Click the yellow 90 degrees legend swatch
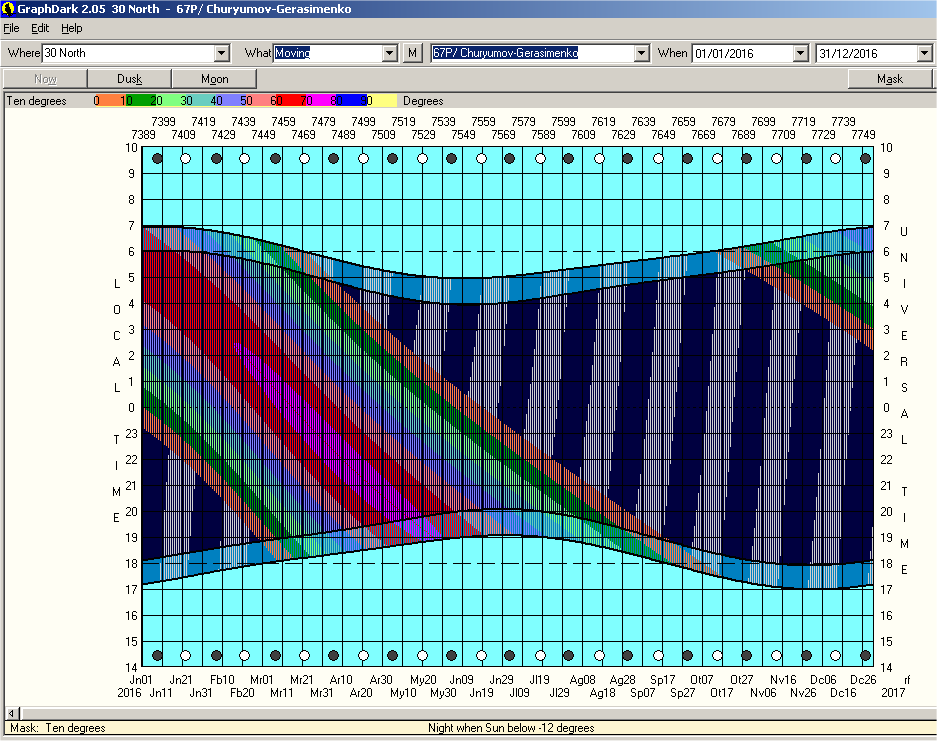This screenshot has width=937, height=741. [383, 101]
